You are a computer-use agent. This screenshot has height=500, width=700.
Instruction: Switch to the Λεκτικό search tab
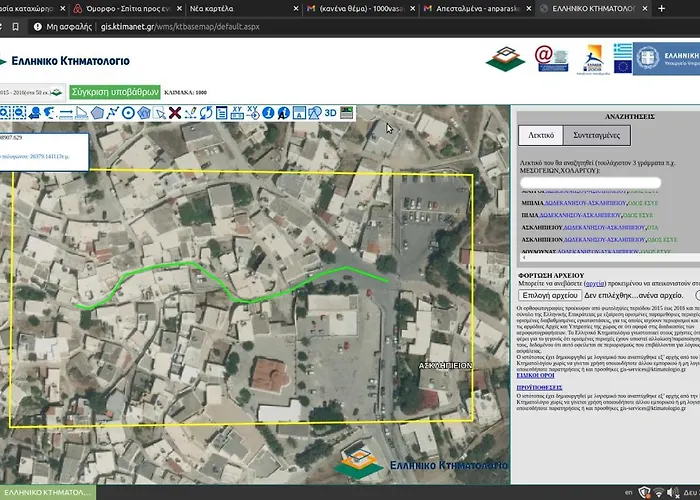pyautogui.click(x=541, y=135)
